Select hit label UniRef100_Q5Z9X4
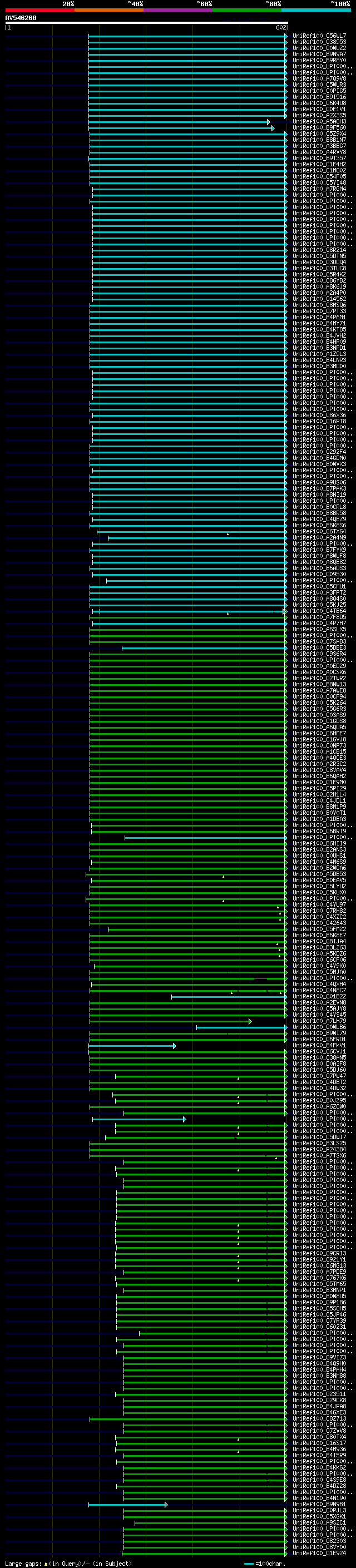 319,134
